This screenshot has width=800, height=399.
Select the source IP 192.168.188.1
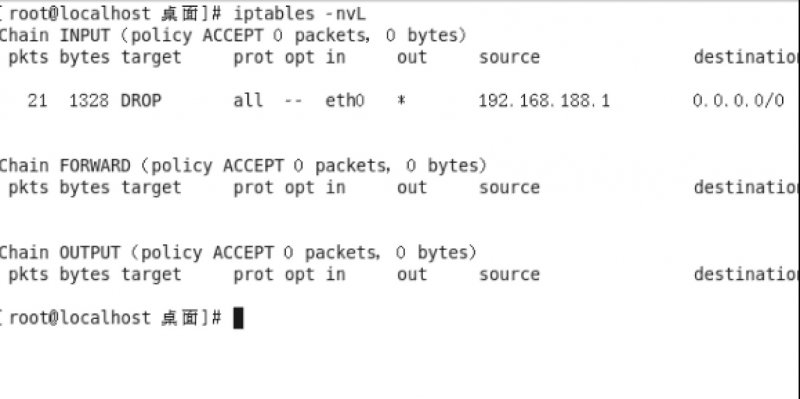click(x=544, y=101)
